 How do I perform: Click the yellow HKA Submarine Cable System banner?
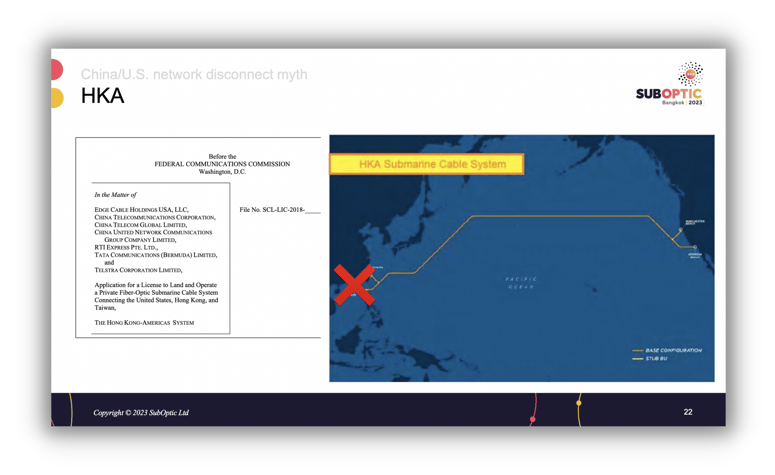pos(427,164)
